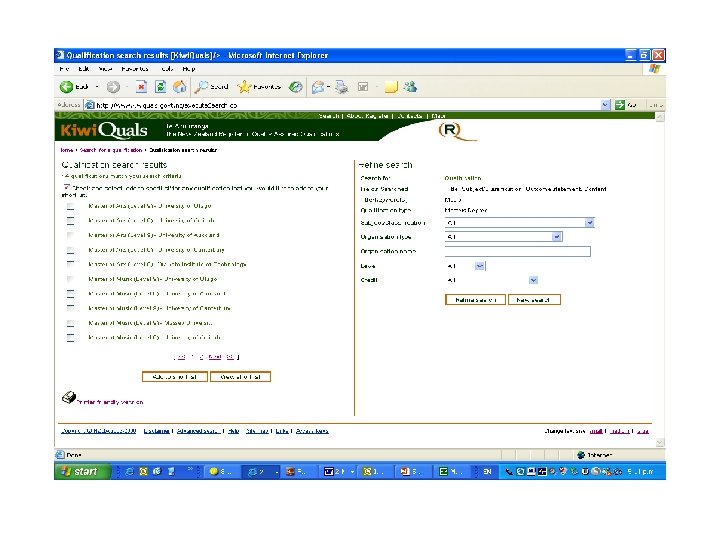Click the page scrollbar up arrow
Screen dimensions: 720x540
coord(660,117)
